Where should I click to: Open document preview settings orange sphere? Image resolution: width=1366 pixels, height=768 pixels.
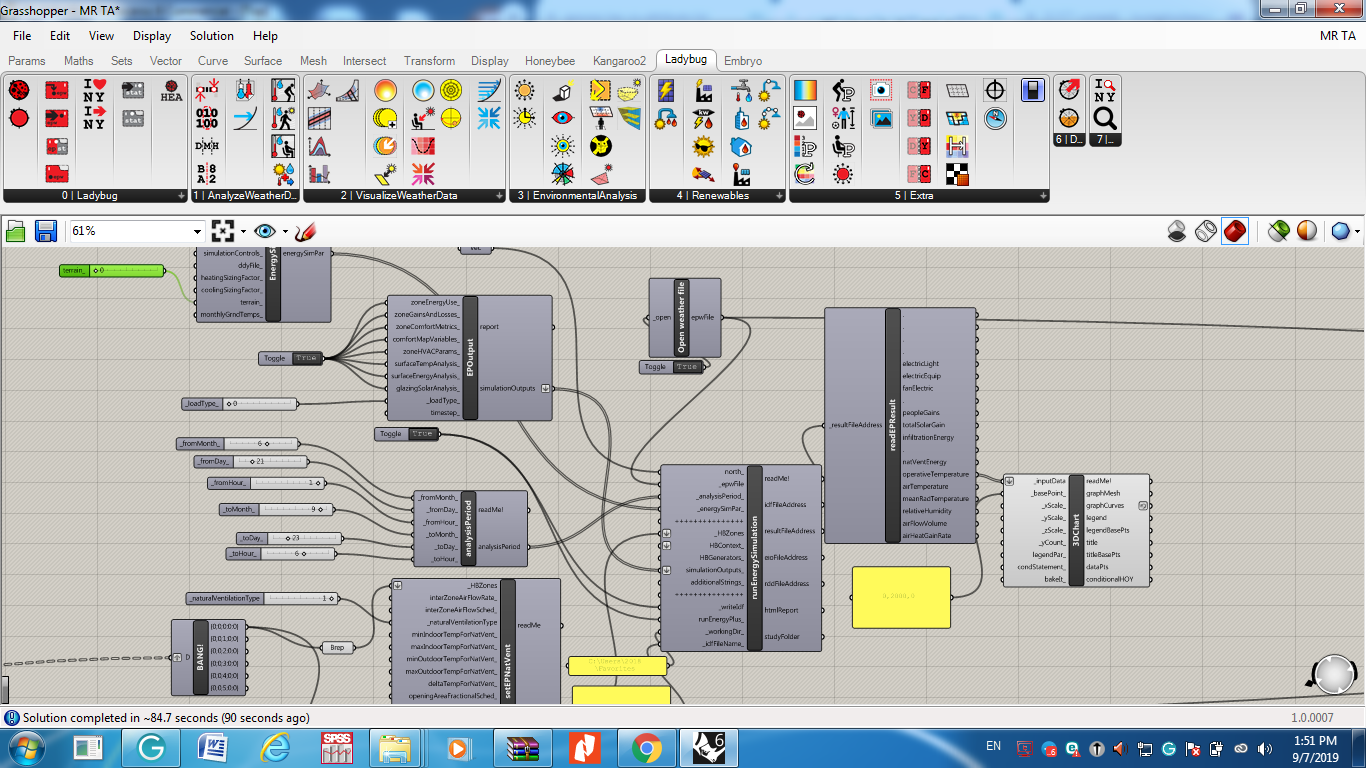pos(1307,231)
